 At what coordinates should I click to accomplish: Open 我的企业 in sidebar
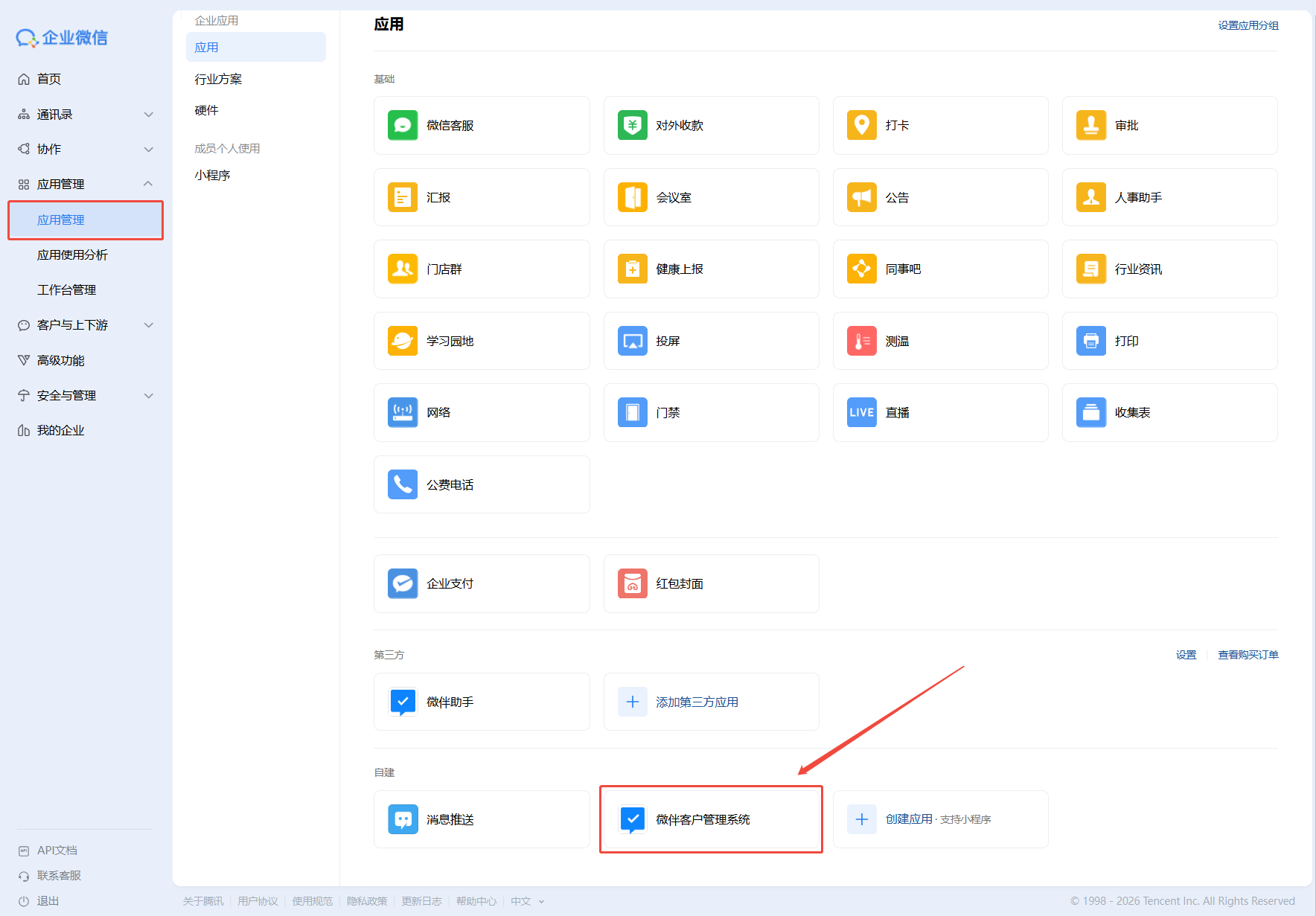[x=60, y=431]
